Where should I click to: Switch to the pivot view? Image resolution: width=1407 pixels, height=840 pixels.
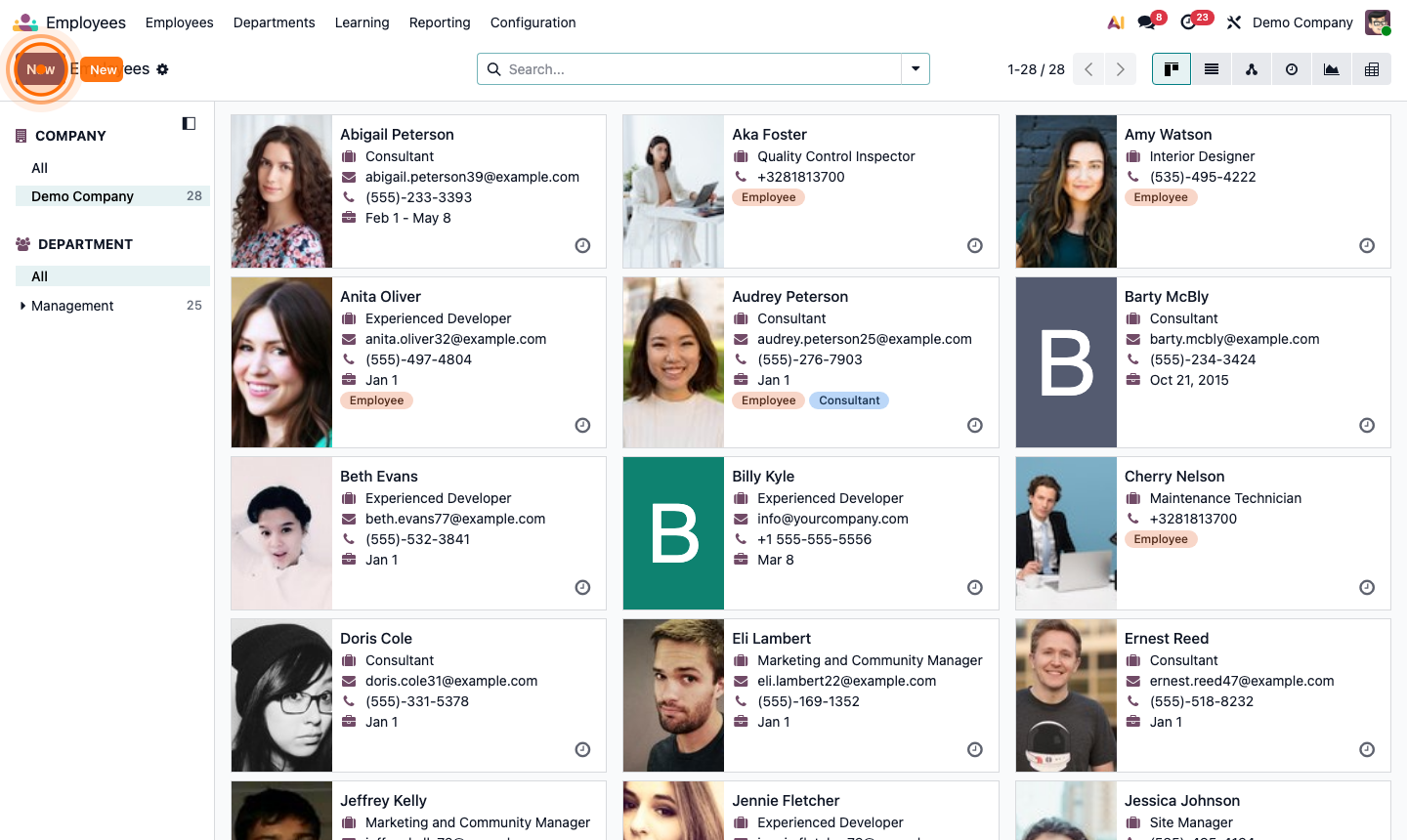point(1371,69)
